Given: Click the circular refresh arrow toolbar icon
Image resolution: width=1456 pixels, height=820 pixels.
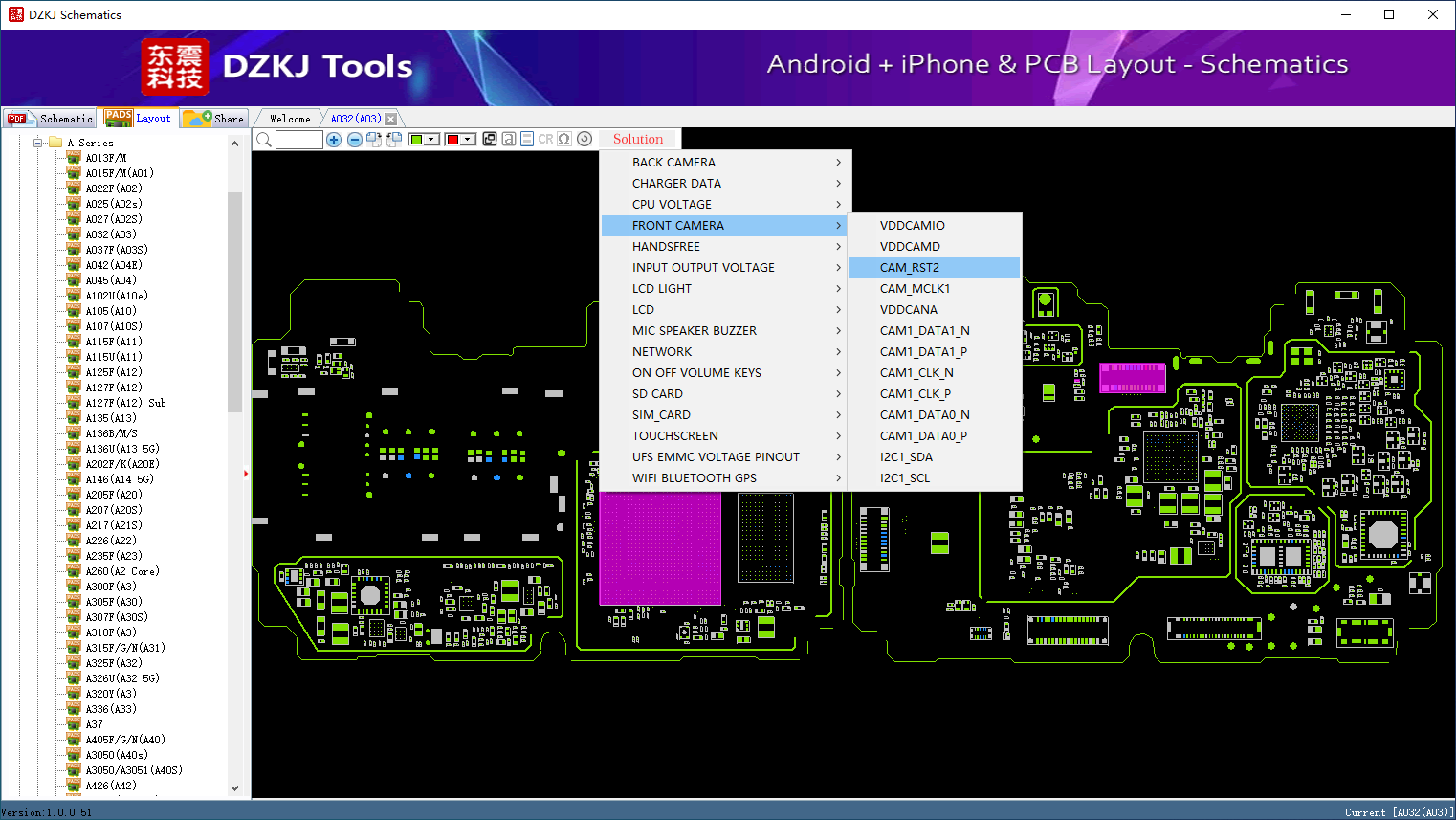Looking at the screenshot, I should (585, 139).
